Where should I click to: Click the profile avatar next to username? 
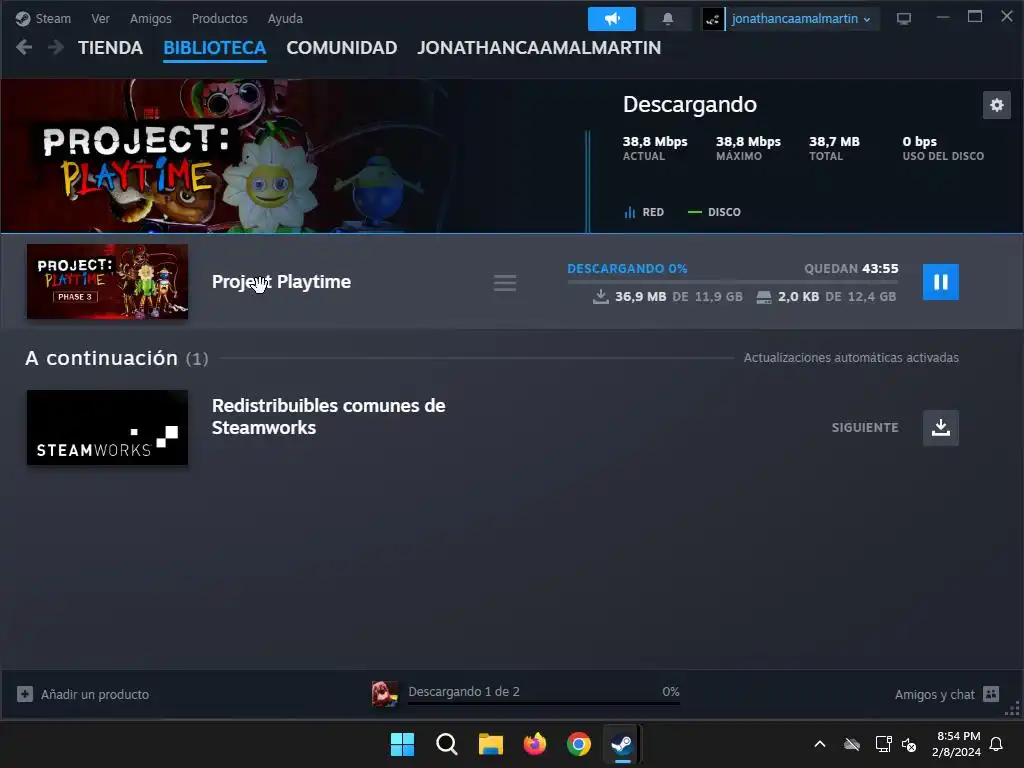pyautogui.click(x=712, y=19)
